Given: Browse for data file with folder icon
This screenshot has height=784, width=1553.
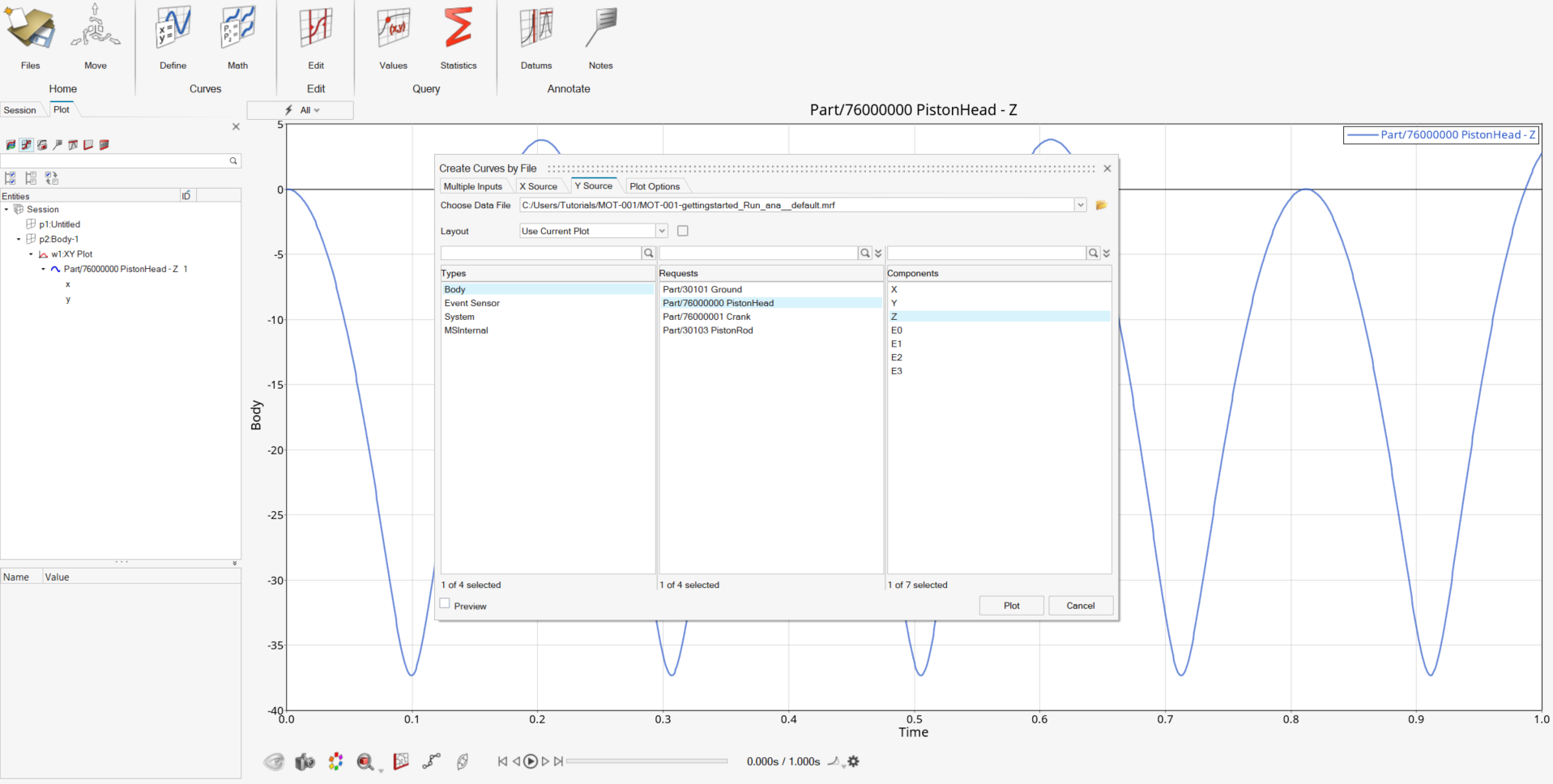Looking at the screenshot, I should pos(1101,206).
